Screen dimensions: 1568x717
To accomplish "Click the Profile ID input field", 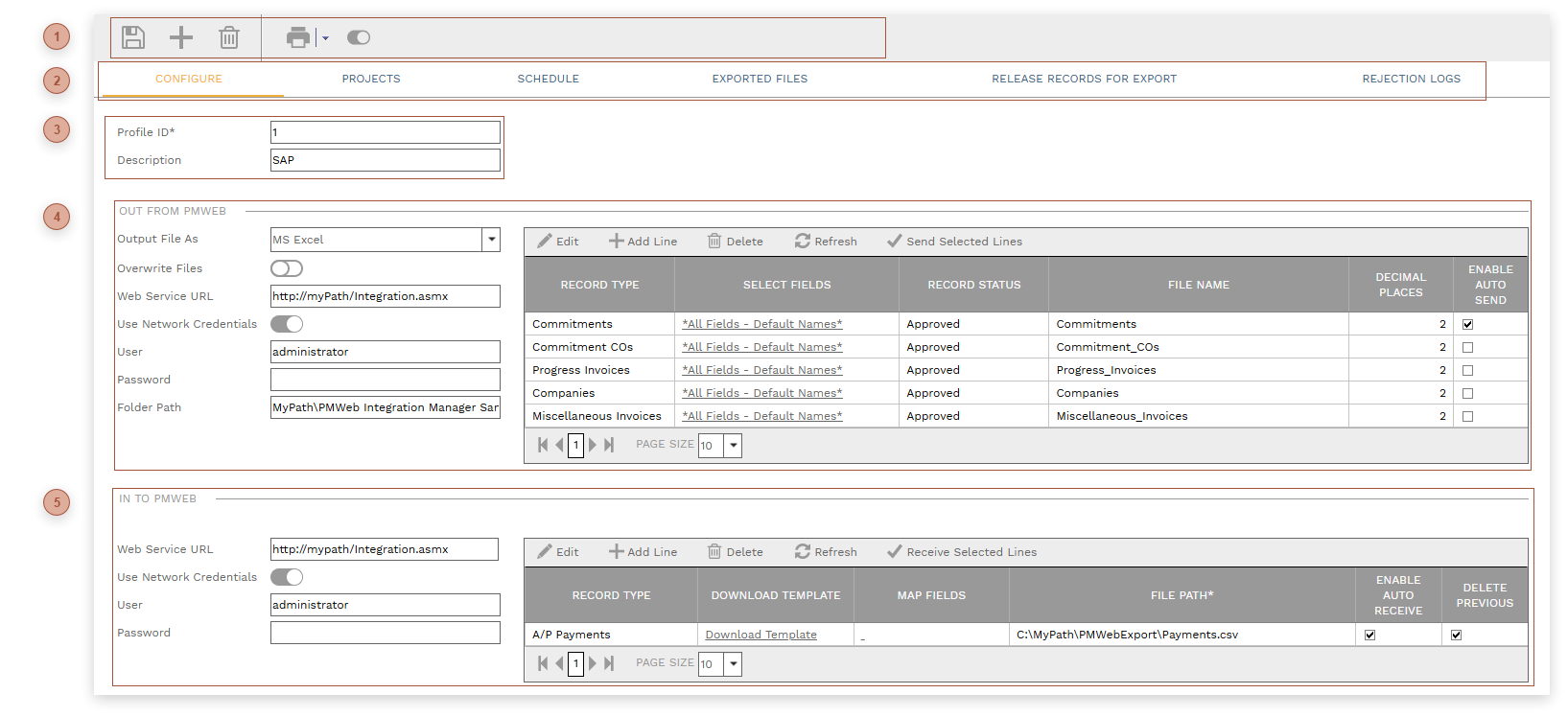I will (386, 132).
